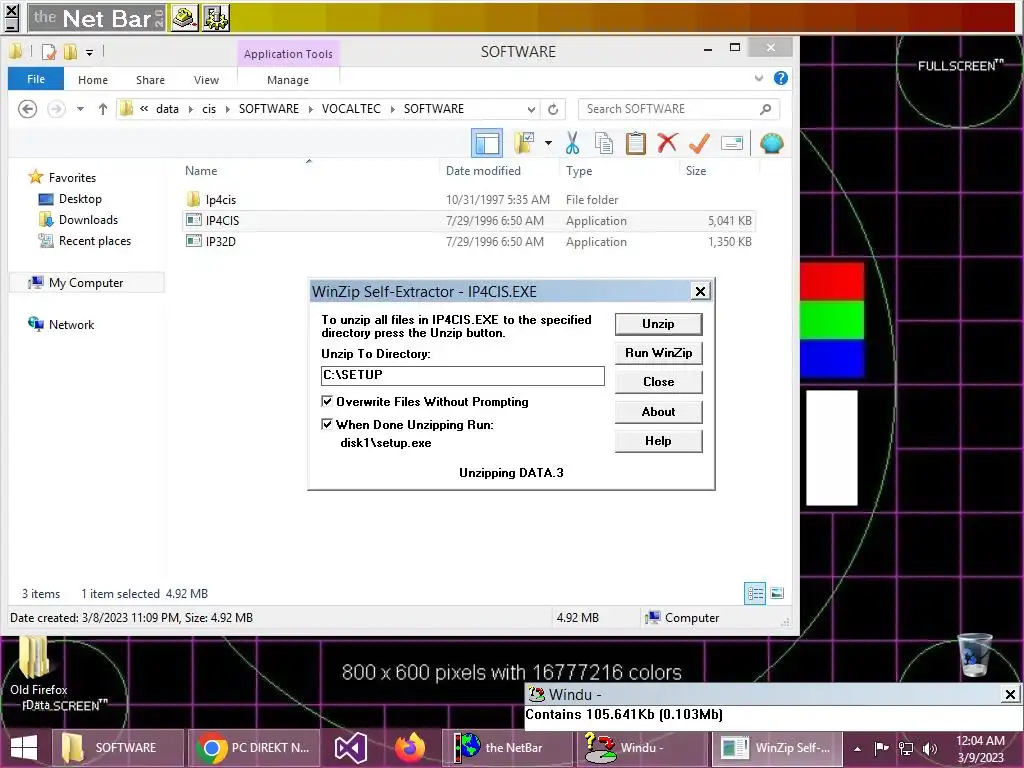Expand the address bar history dropdown
Image resolution: width=1024 pixels, height=768 pixels.
(532, 109)
